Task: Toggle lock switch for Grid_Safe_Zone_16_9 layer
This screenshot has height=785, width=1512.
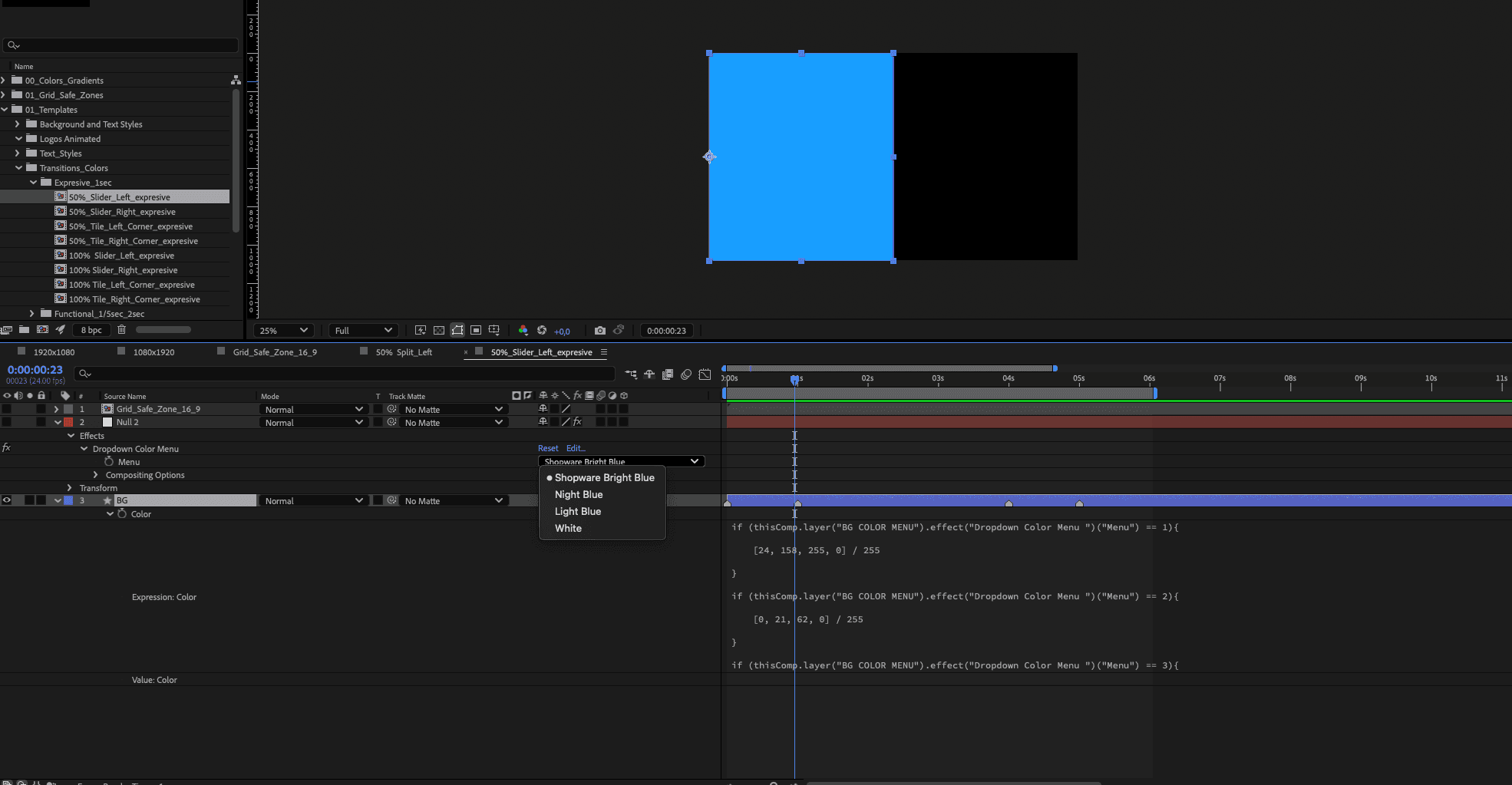Action: pos(41,409)
